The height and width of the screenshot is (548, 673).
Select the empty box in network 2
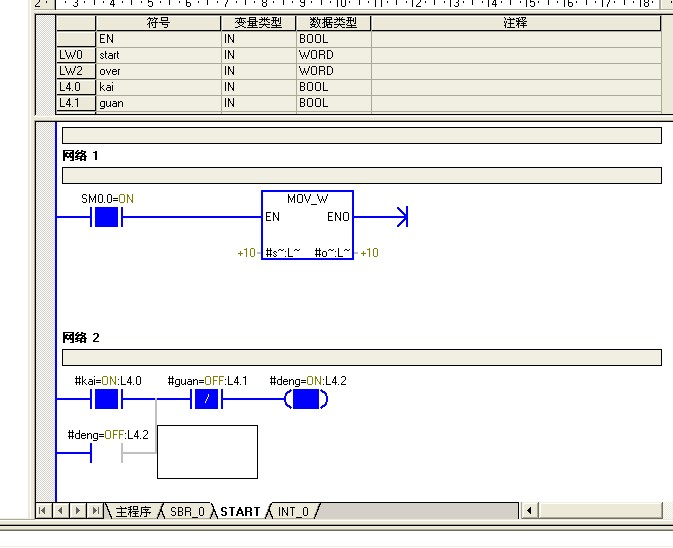coord(207,452)
